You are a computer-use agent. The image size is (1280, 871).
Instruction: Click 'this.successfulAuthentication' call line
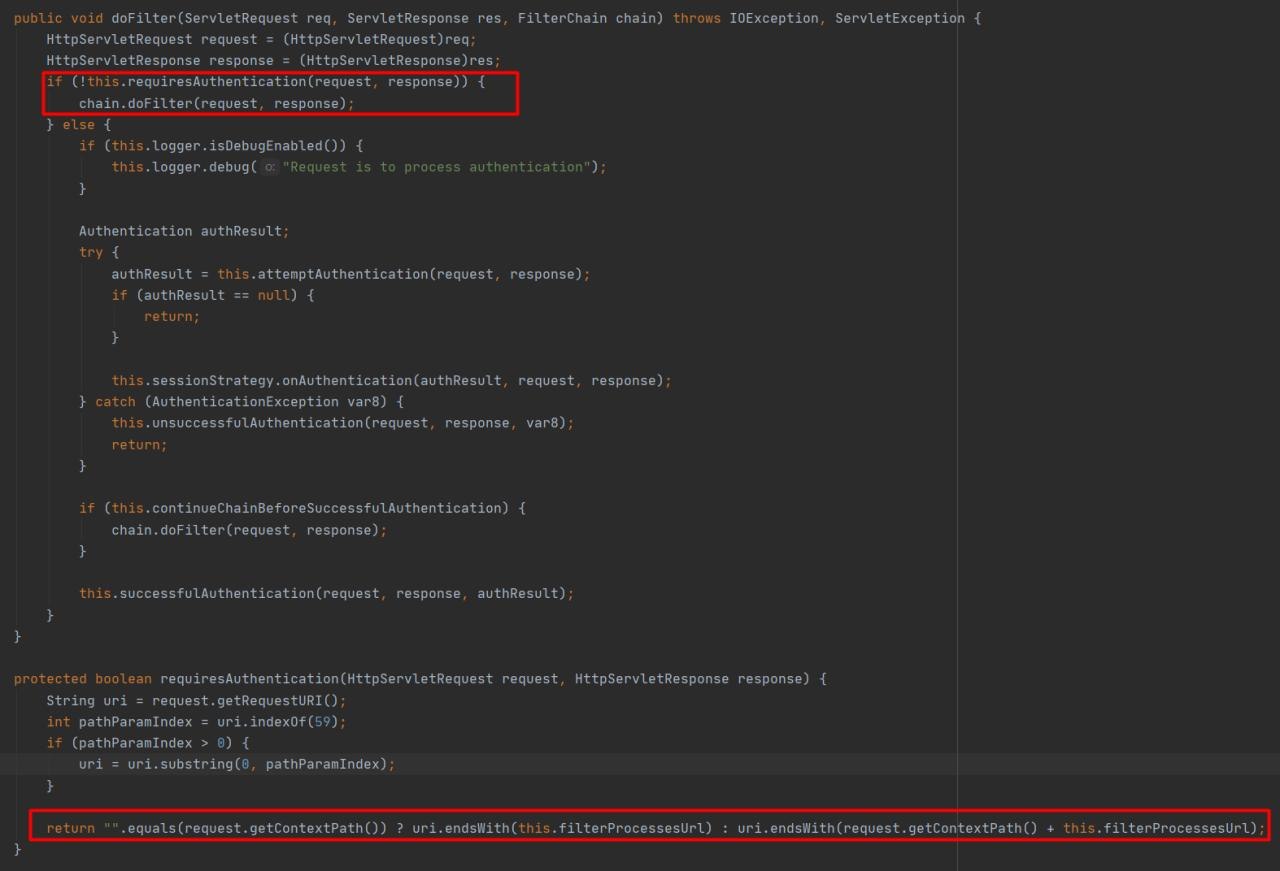[327, 593]
